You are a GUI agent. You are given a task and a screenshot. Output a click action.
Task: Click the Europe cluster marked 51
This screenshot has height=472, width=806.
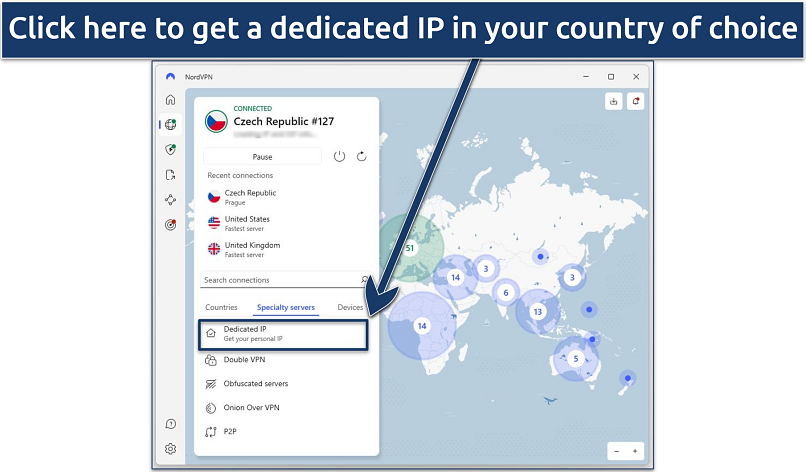click(x=410, y=248)
